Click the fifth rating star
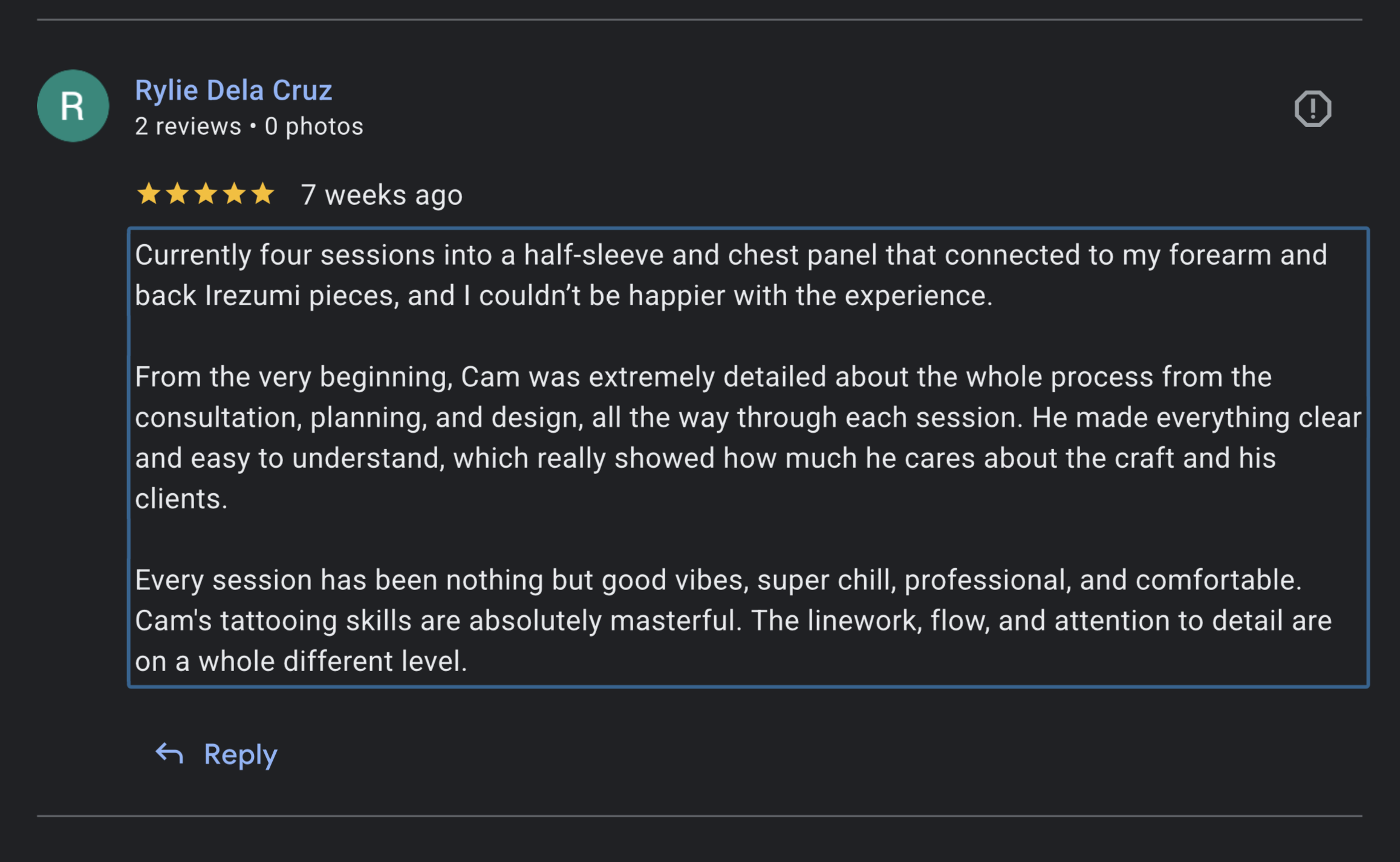1400x862 pixels. pos(262,194)
